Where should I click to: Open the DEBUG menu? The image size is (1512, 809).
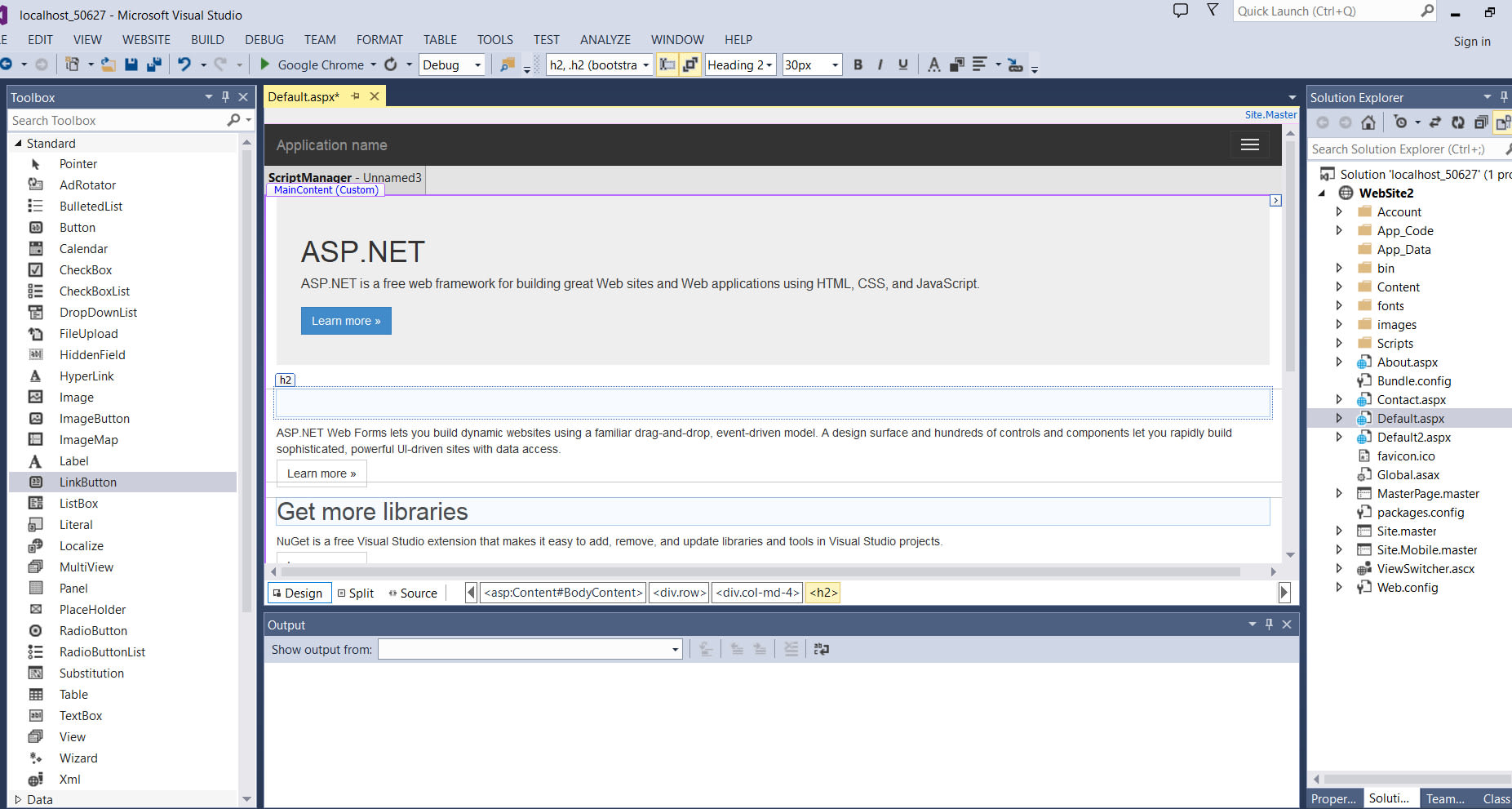click(264, 39)
